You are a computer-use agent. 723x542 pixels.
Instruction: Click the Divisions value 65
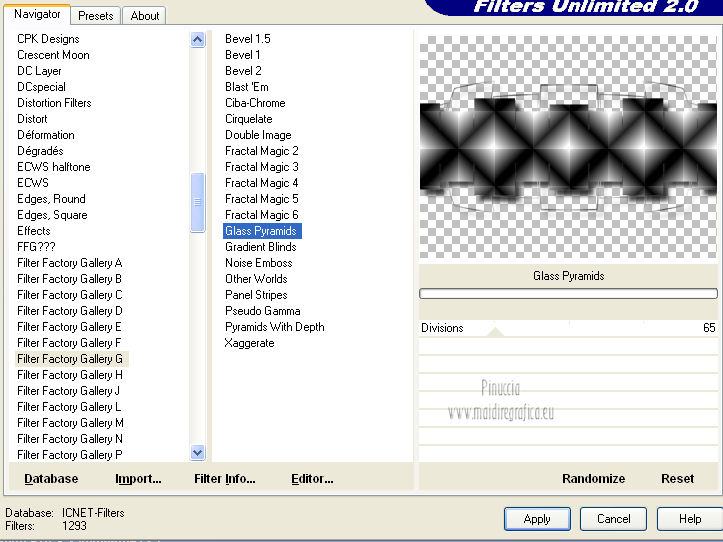click(x=709, y=328)
